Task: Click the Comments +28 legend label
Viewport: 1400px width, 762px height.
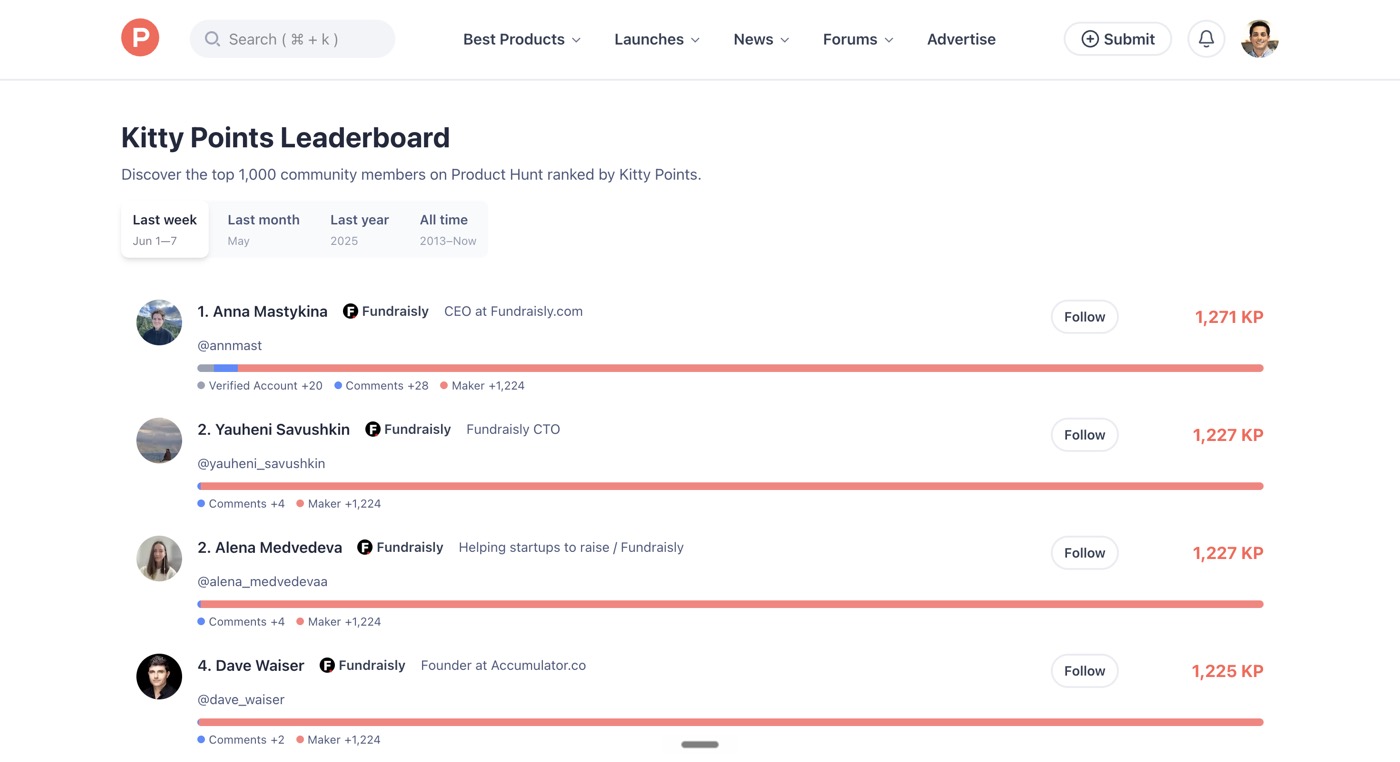Action: tap(381, 385)
